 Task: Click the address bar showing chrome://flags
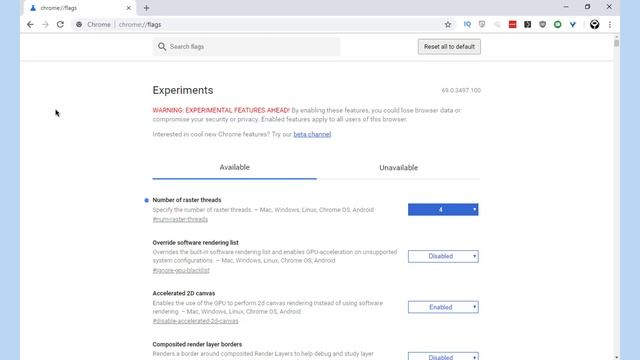click(261, 24)
